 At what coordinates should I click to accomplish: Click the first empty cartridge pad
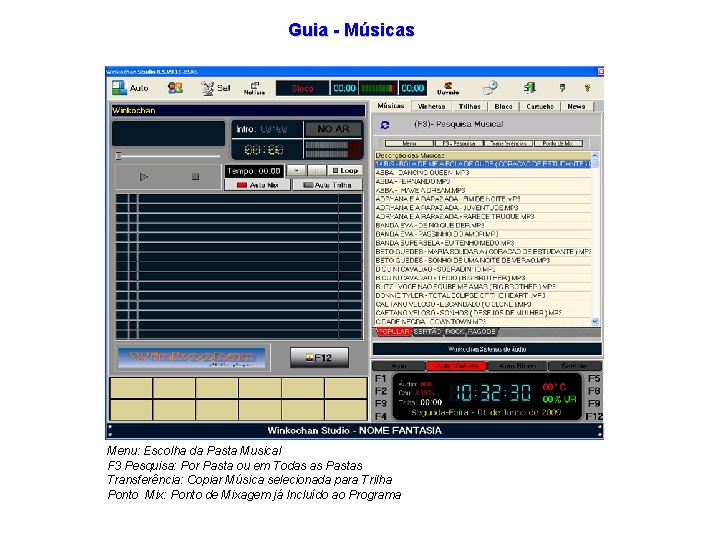click(131, 388)
